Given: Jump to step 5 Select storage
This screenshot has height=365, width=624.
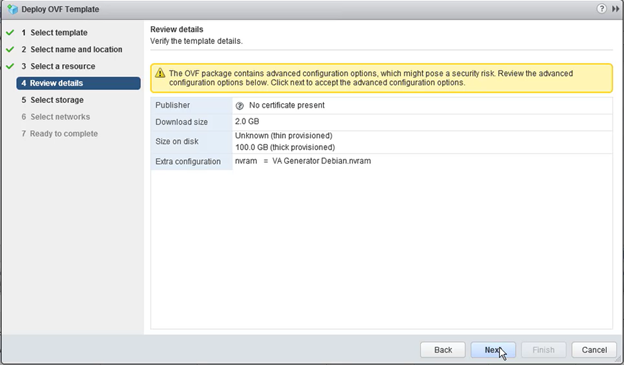Looking at the screenshot, I should pos(53,100).
